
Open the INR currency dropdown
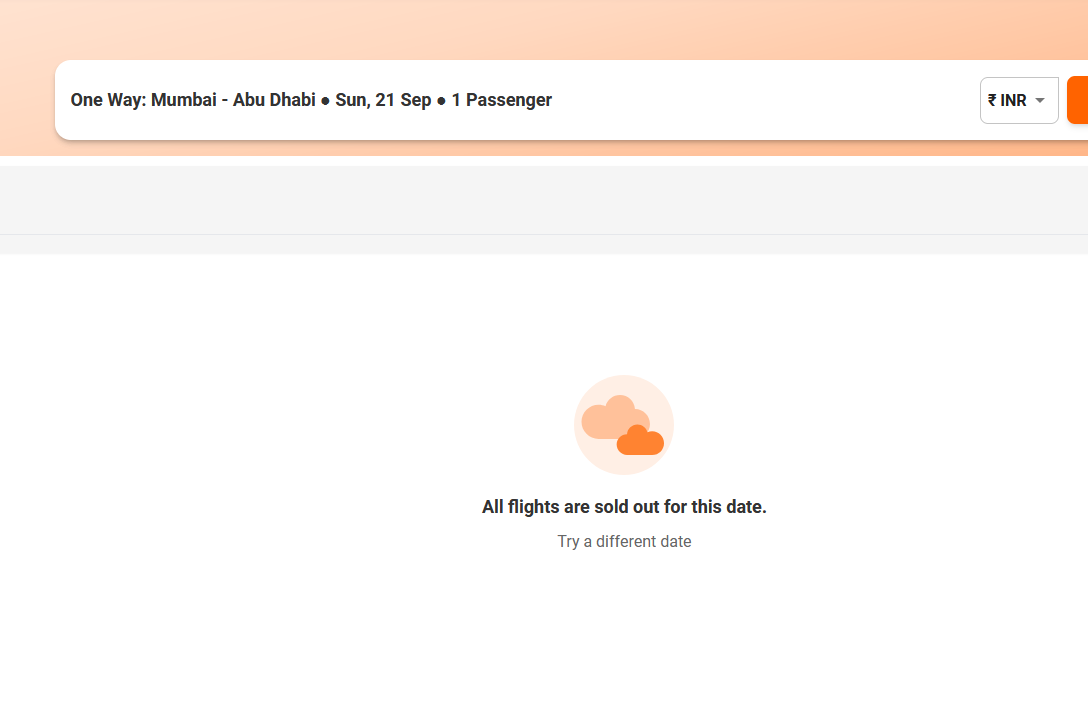pos(1019,101)
